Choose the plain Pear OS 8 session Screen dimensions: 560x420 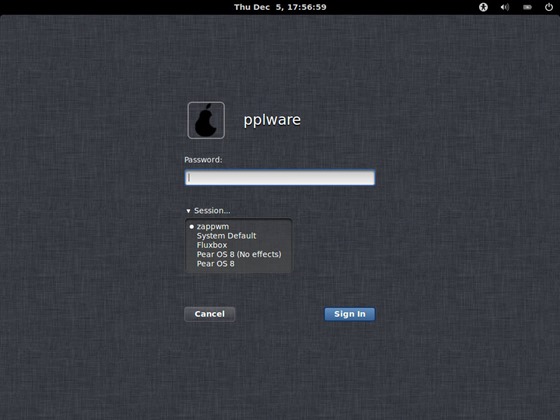[215, 264]
